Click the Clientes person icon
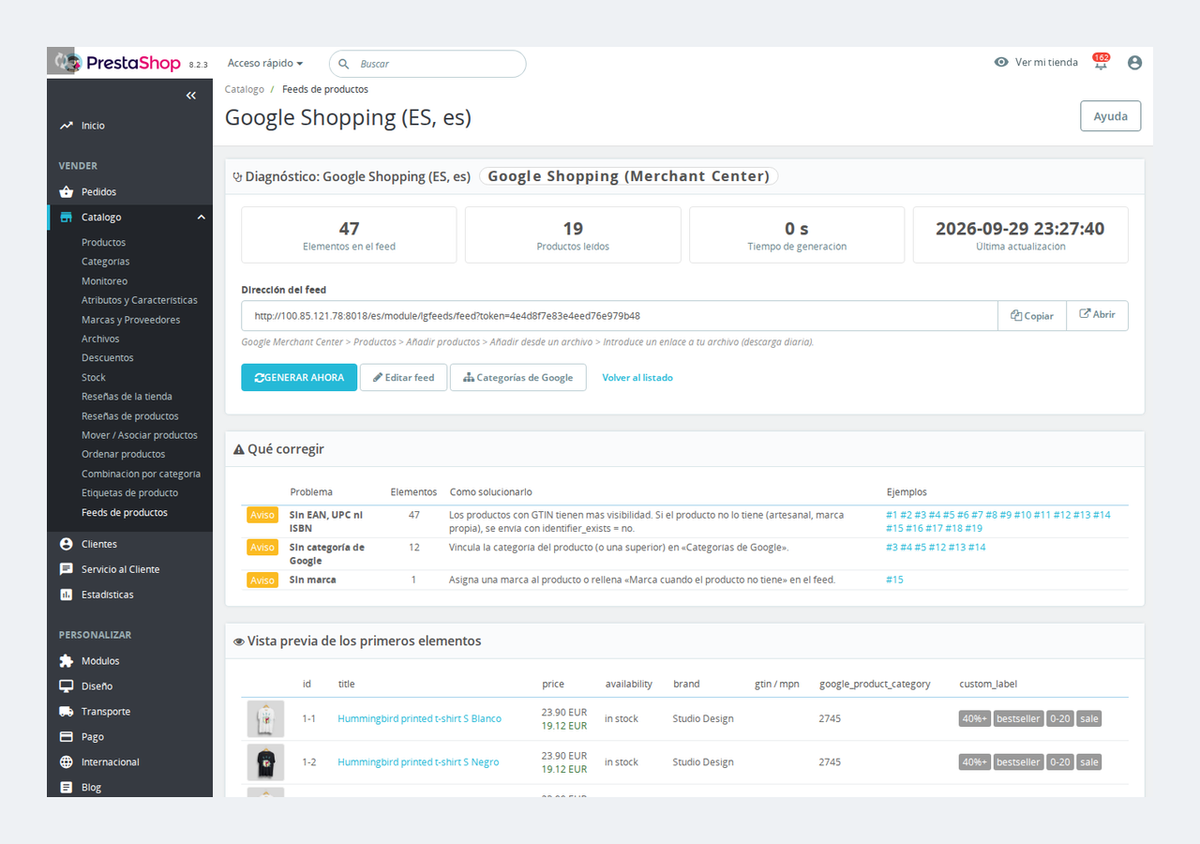Screen dimensions: 1200x844 tap(66, 544)
